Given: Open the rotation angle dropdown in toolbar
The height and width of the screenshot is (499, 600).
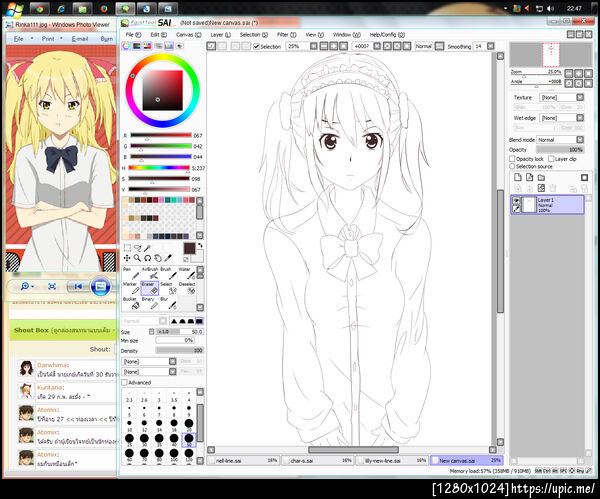Looking at the screenshot, I should 377,46.
